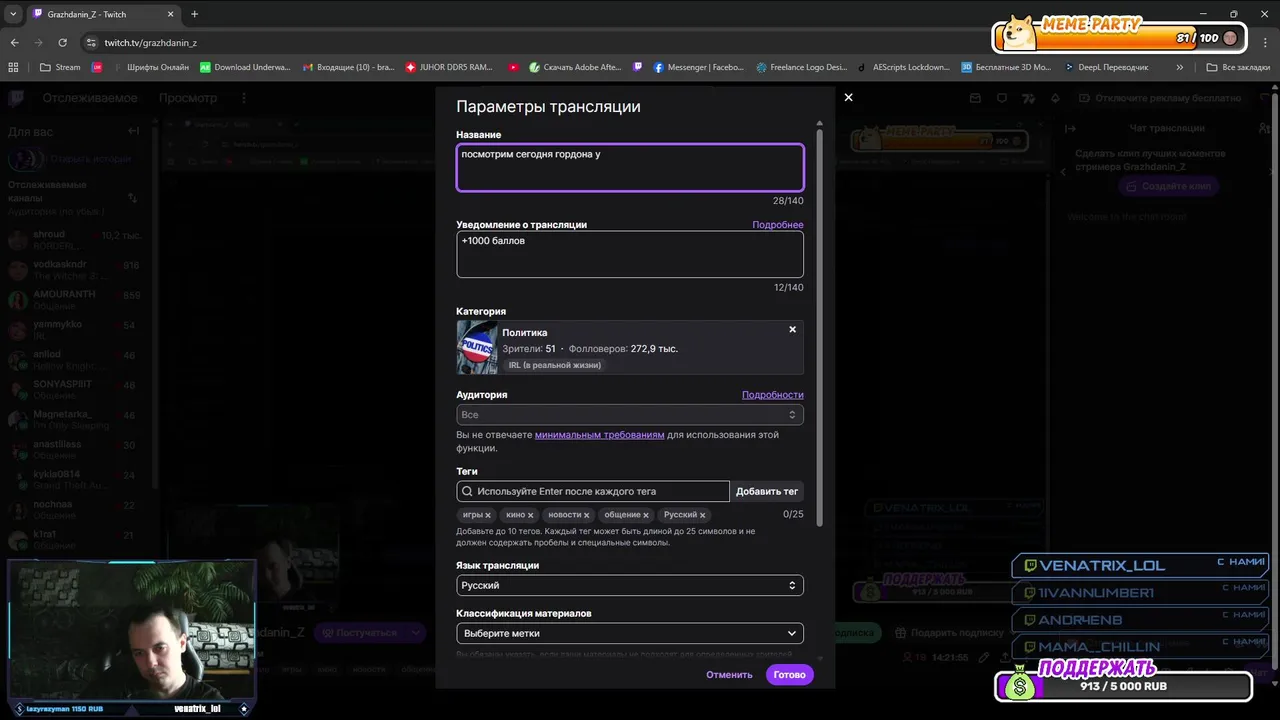Follow the 'минимальным требованиям' link

pyautogui.click(x=599, y=435)
